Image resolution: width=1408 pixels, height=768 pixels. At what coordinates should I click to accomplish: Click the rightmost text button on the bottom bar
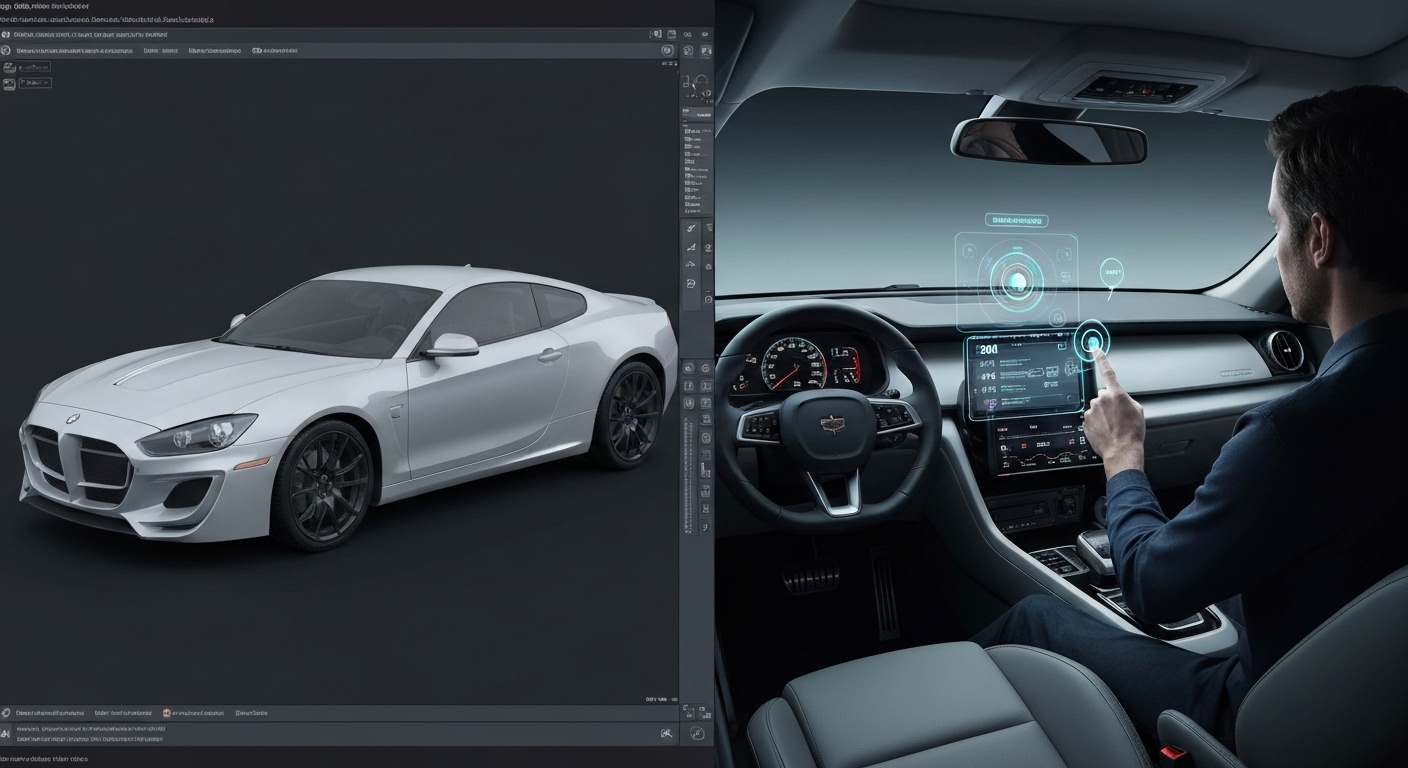tap(249, 713)
